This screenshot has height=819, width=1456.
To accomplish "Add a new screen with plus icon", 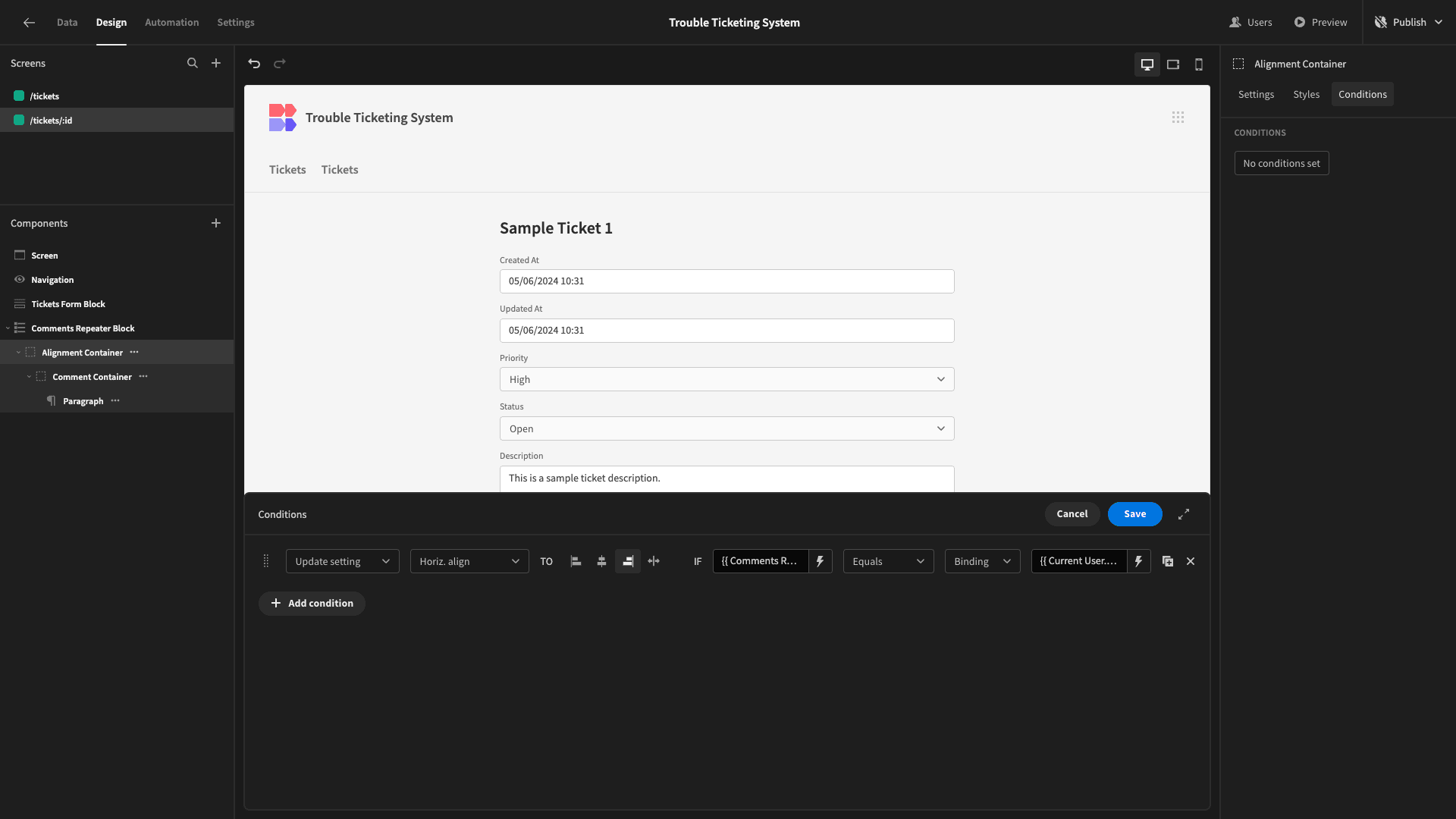I will (216, 64).
